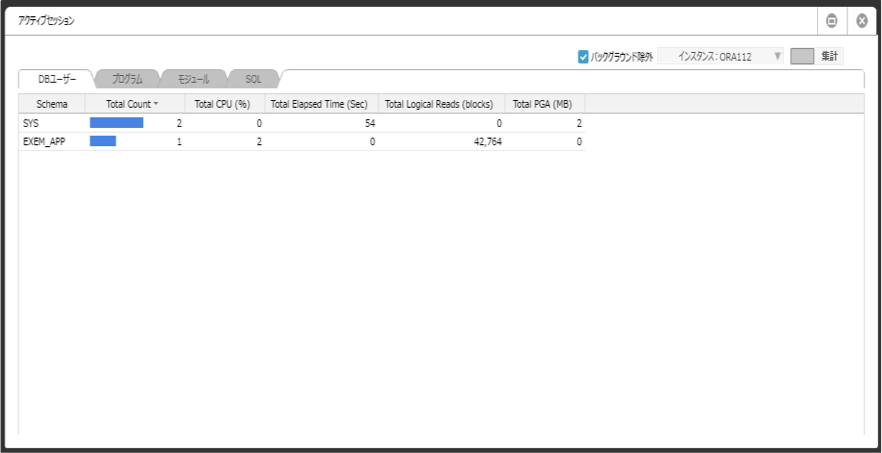882x453 pixels.
Task: Click the 集計 button
Action: pos(829,56)
